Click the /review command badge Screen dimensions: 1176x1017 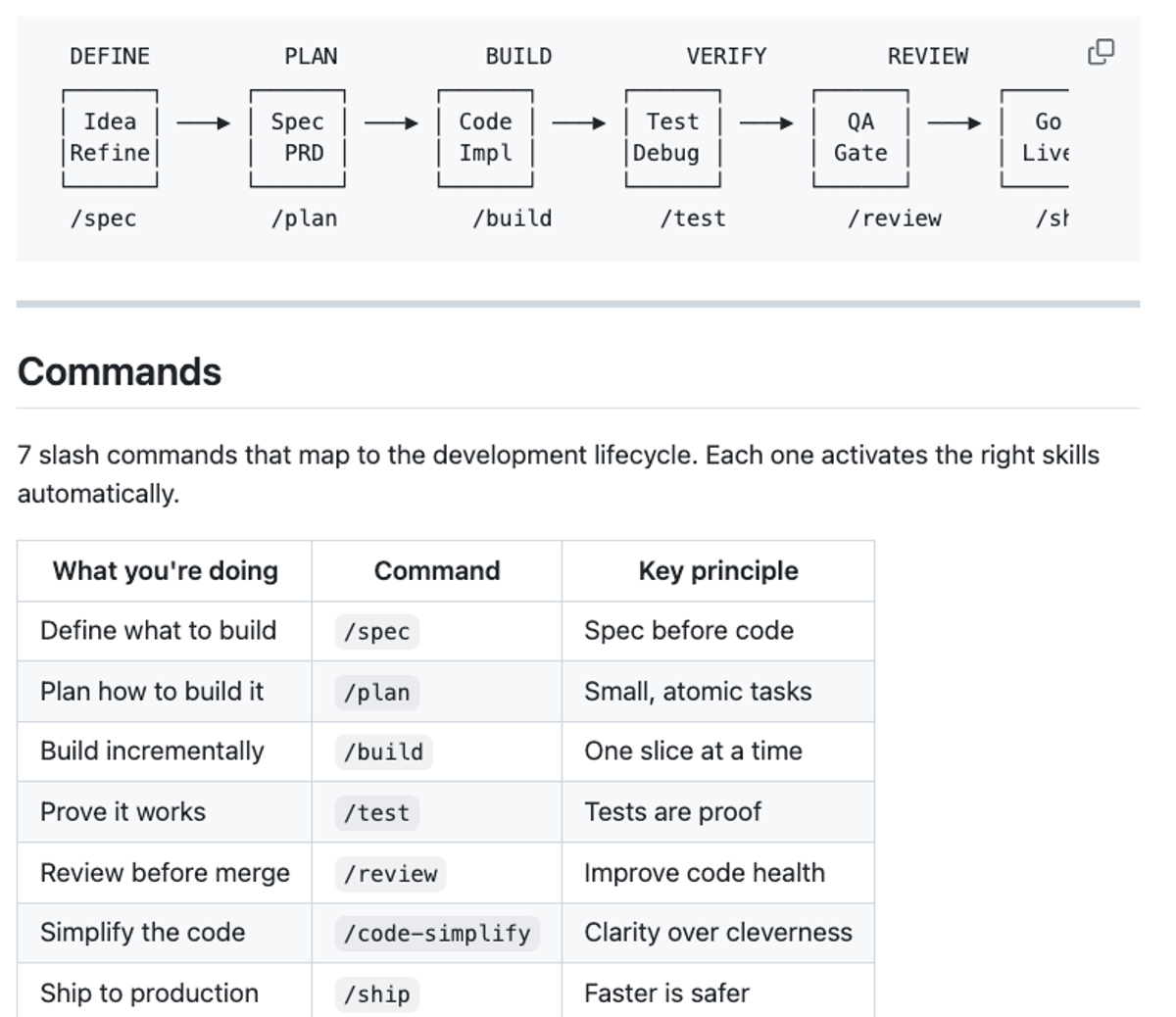point(389,873)
